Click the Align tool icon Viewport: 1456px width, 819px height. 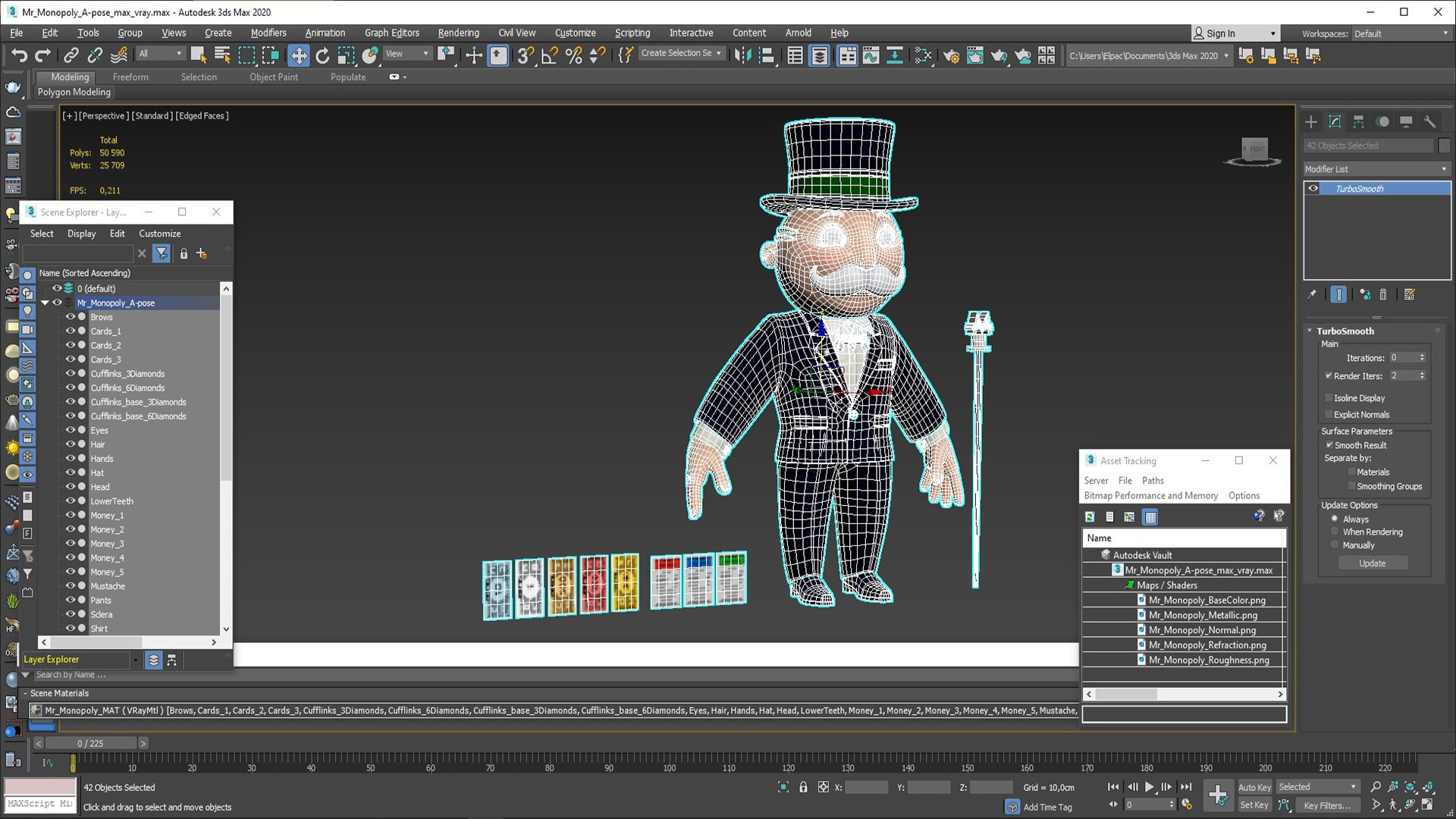point(767,55)
